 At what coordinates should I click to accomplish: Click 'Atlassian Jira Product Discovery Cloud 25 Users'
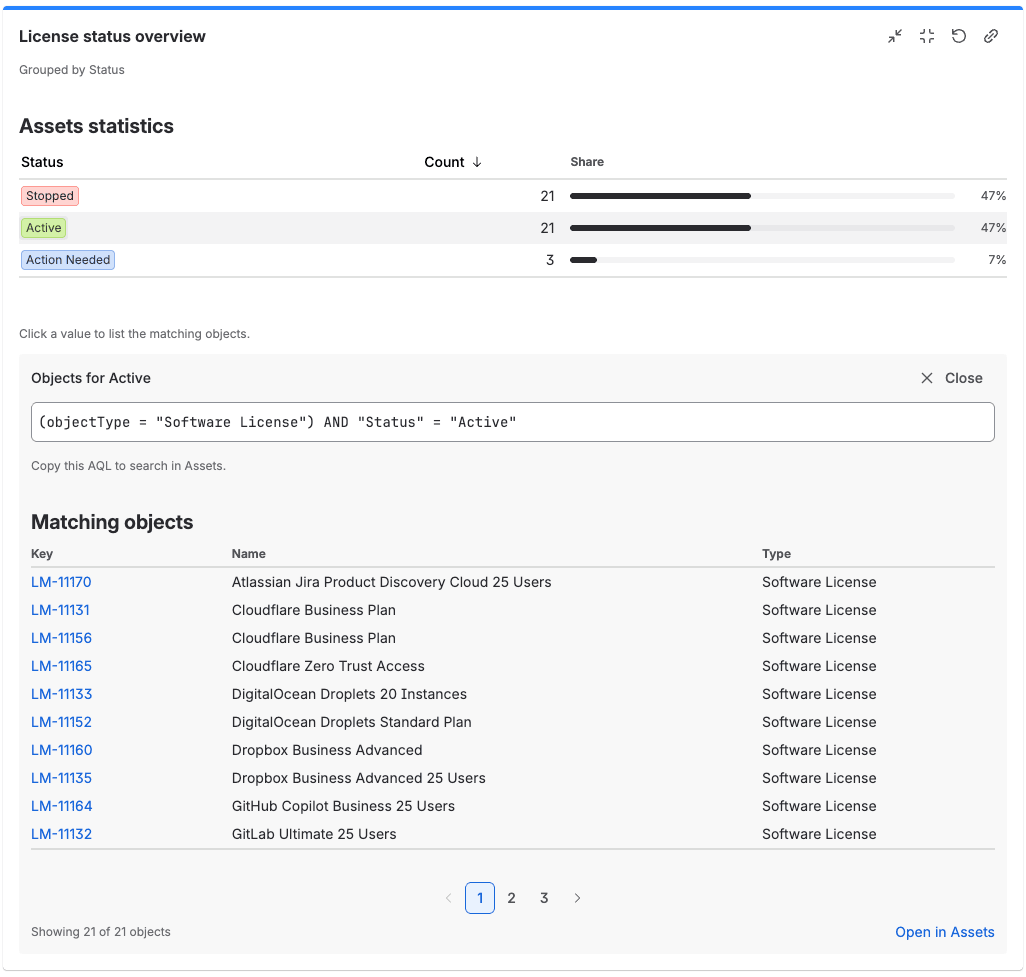(391, 582)
